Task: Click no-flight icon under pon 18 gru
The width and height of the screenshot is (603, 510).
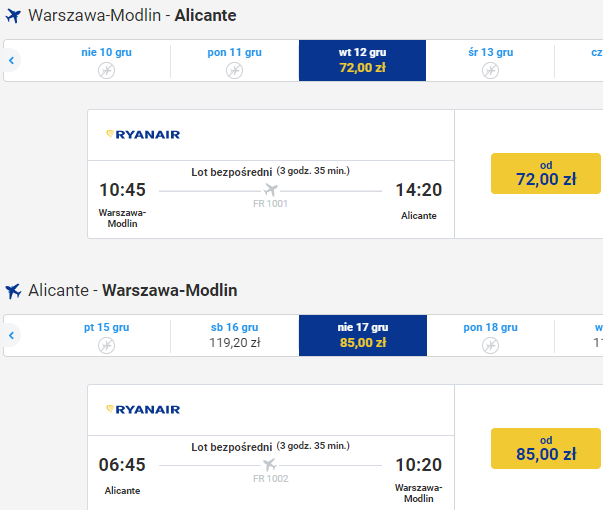Action: pos(490,345)
